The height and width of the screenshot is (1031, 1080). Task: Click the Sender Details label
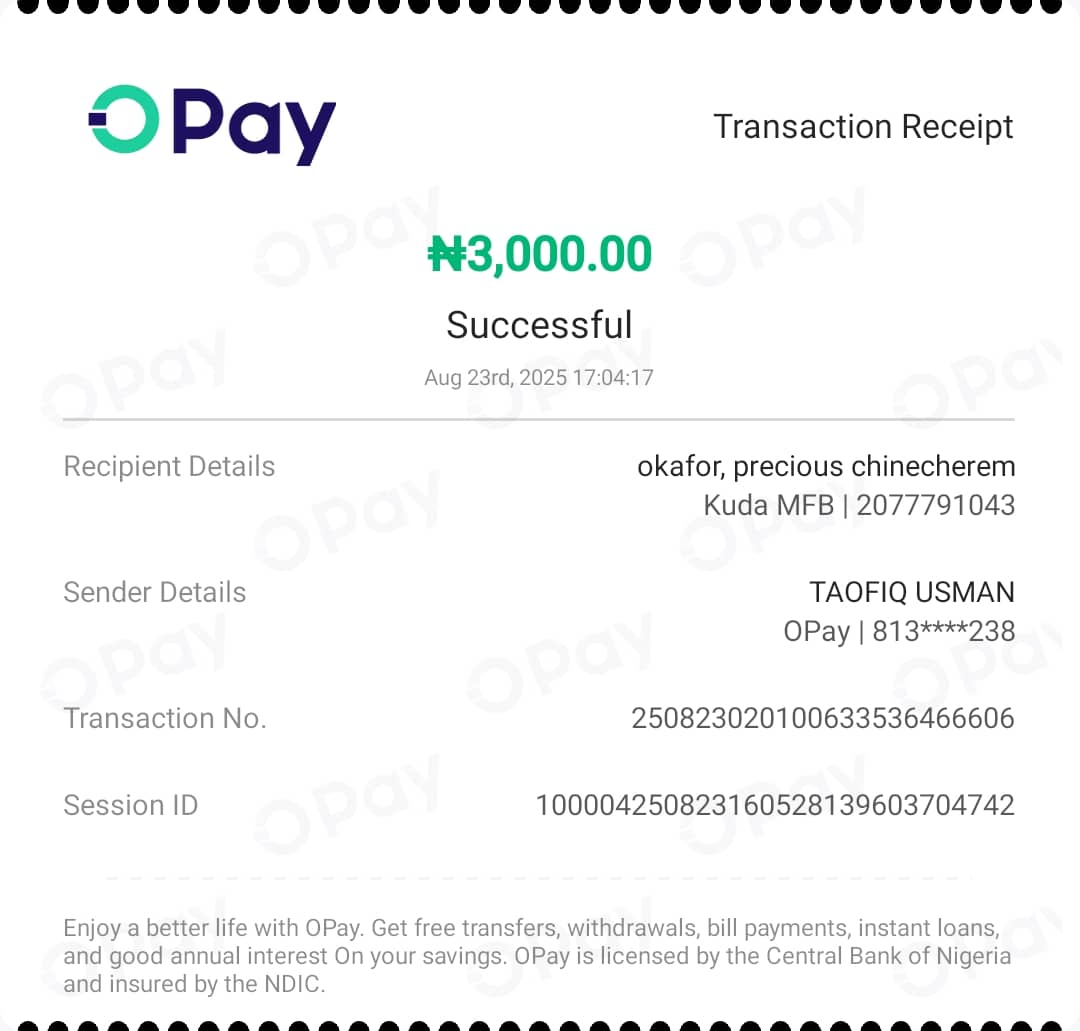point(155,592)
